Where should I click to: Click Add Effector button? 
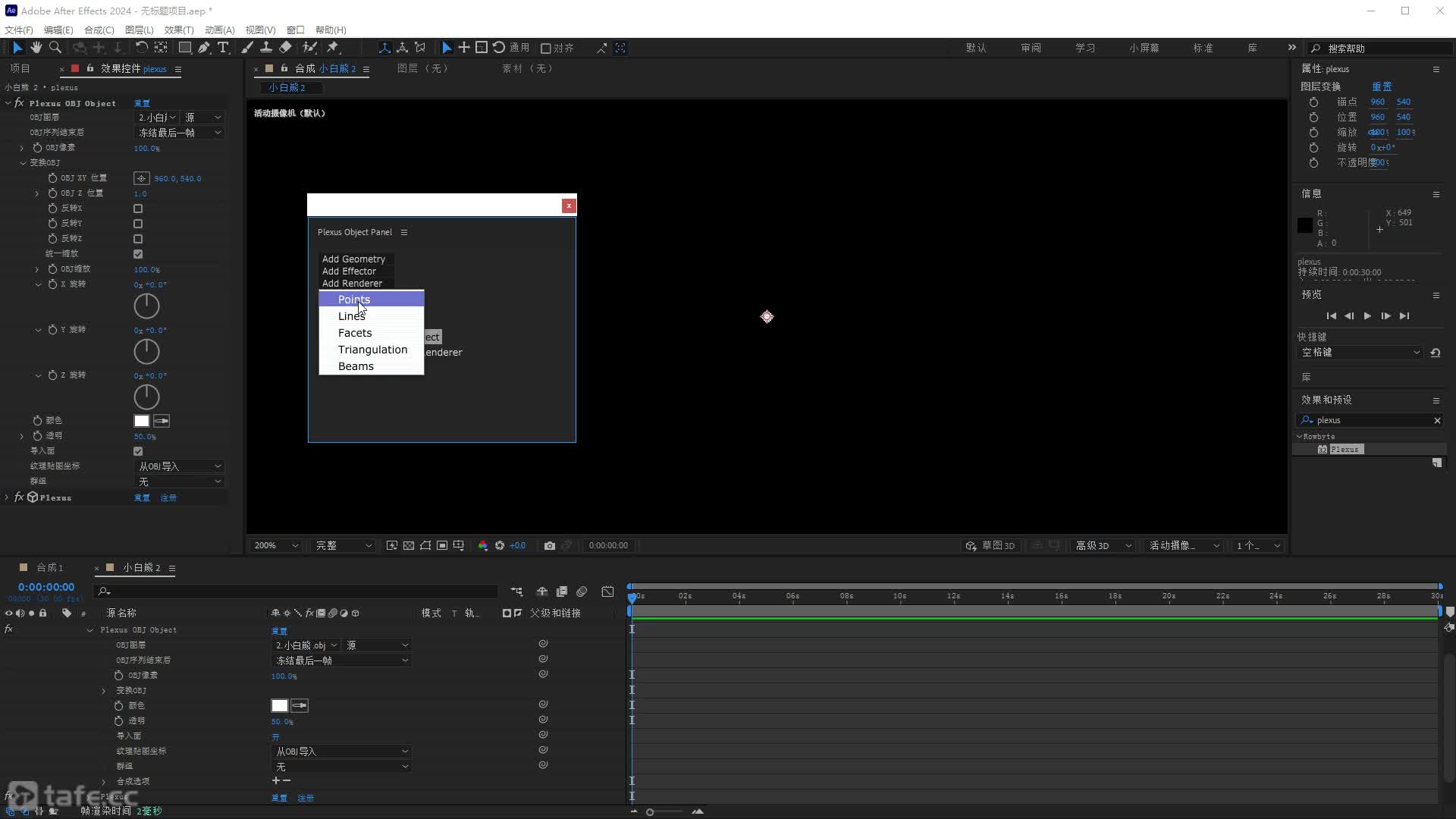tap(349, 271)
